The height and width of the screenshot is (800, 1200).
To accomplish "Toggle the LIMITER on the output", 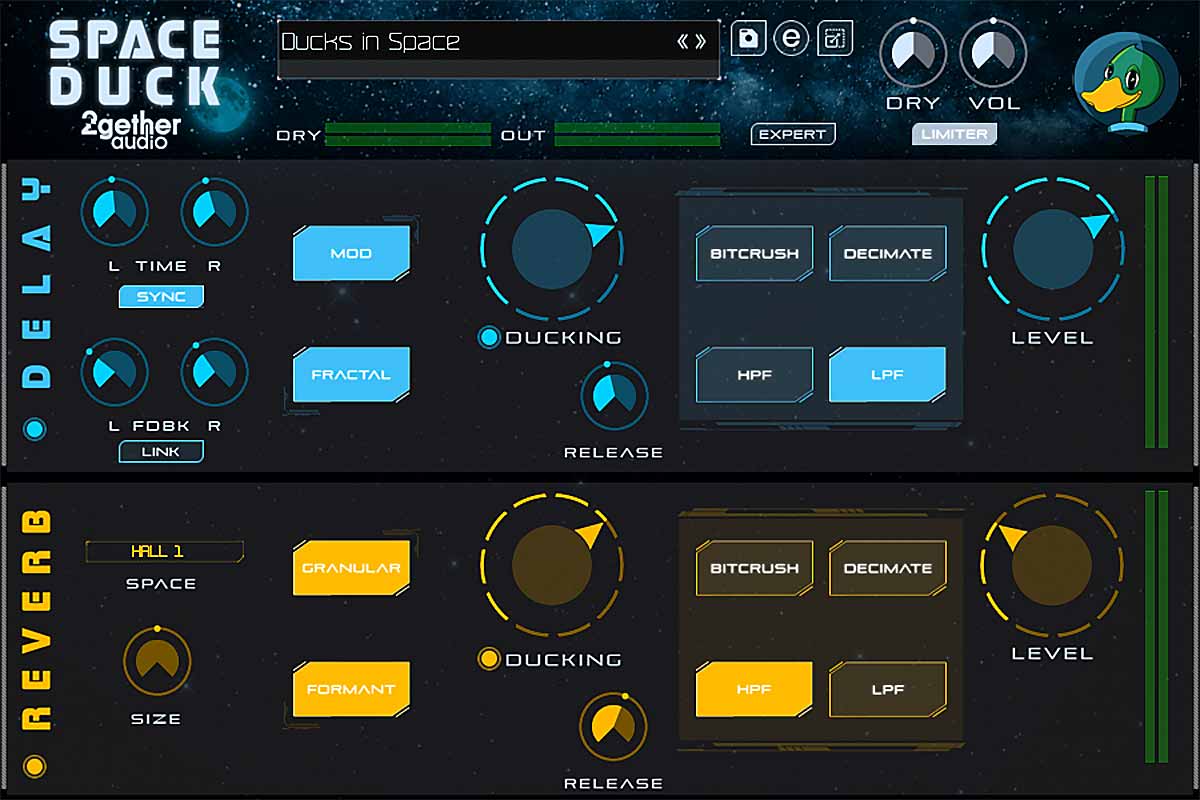I will pyautogui.click(x=953, y=133).
